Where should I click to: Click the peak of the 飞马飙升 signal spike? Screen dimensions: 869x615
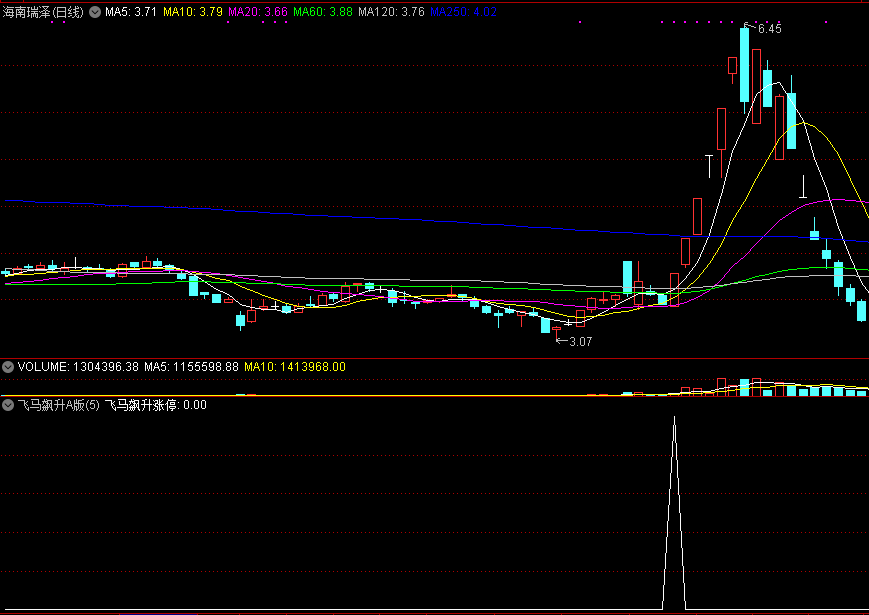pyautogui.click(x=674, y=418)
